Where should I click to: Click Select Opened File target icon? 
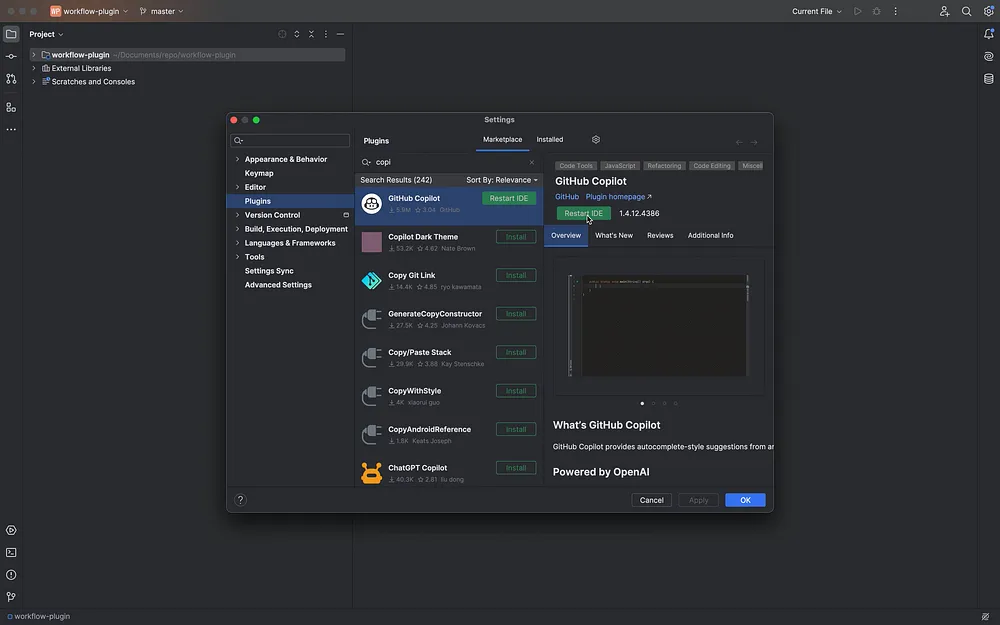click(282, 34)
